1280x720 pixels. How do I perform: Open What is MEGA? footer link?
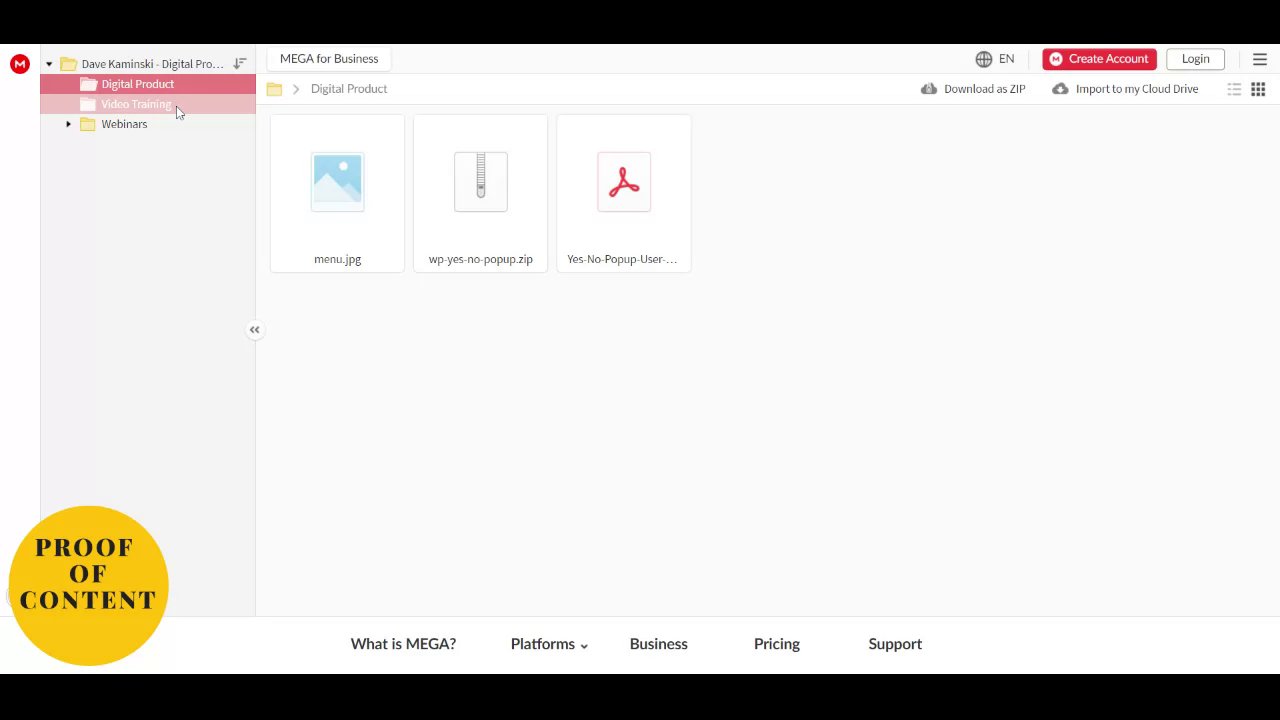(403, 644)
